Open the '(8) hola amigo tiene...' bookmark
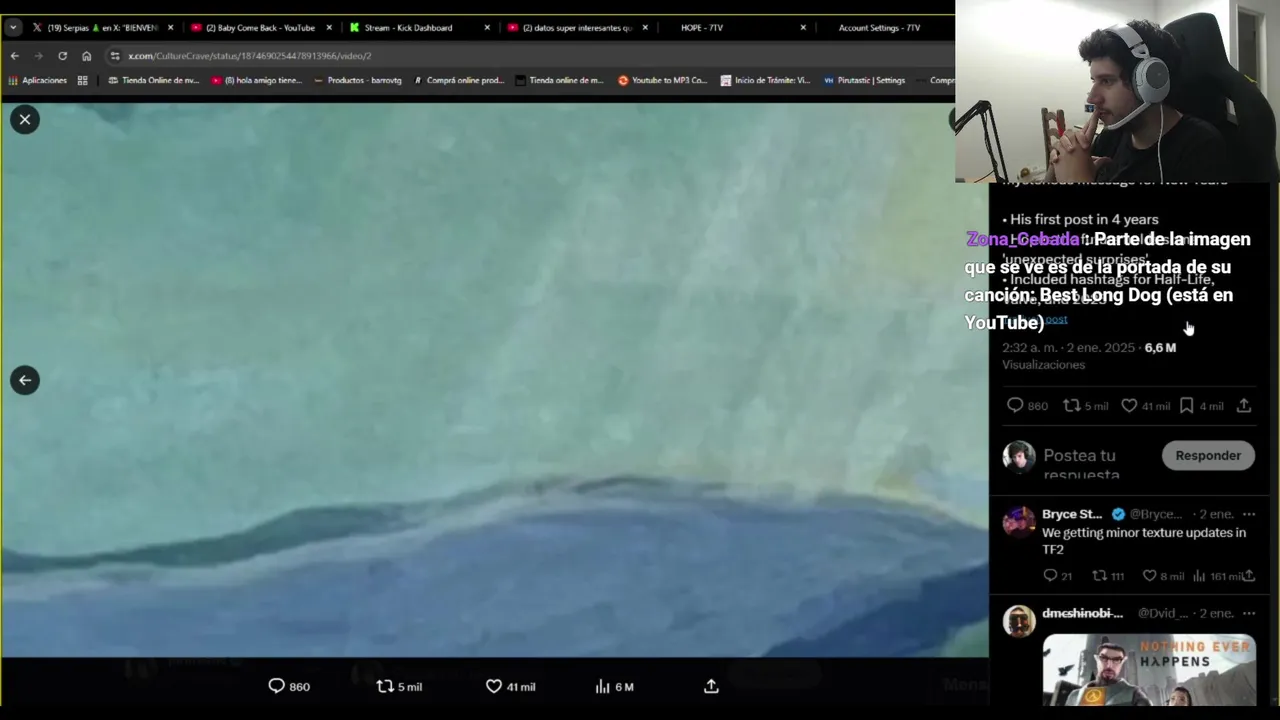Viewport: 1280px width, 720px height. [x=257, y=81]
